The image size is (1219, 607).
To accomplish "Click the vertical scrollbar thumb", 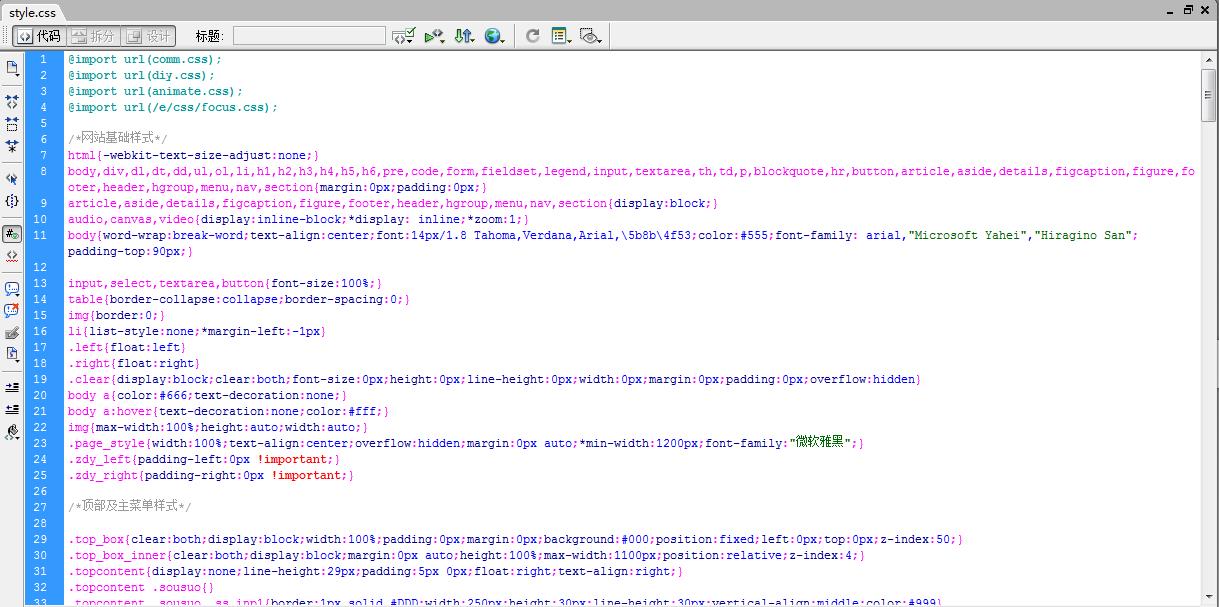I will click(x=1209, y=94).
